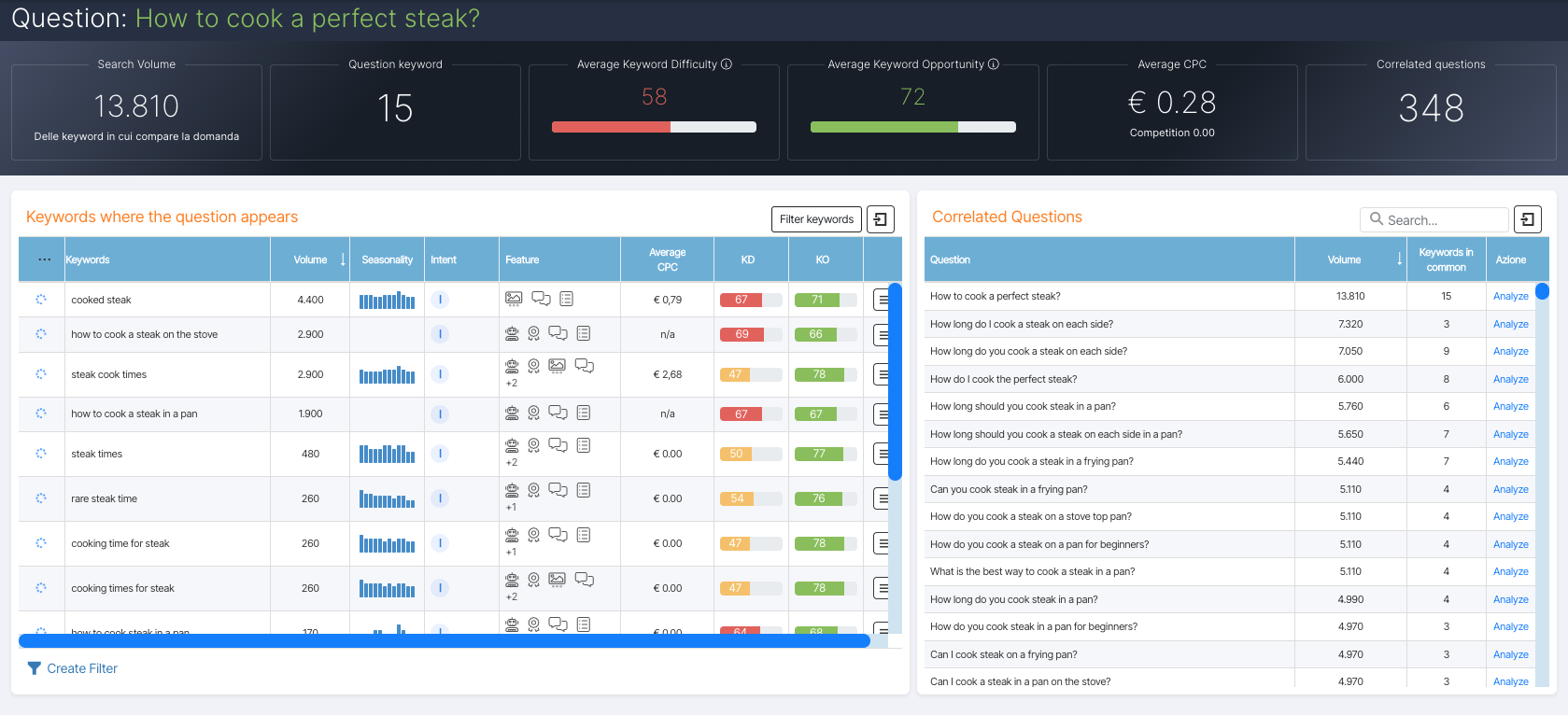Click snippet list icon in how to cook a steak on the stove row
This screenshot has width=1568, height=715.
(x=584, y=333)
